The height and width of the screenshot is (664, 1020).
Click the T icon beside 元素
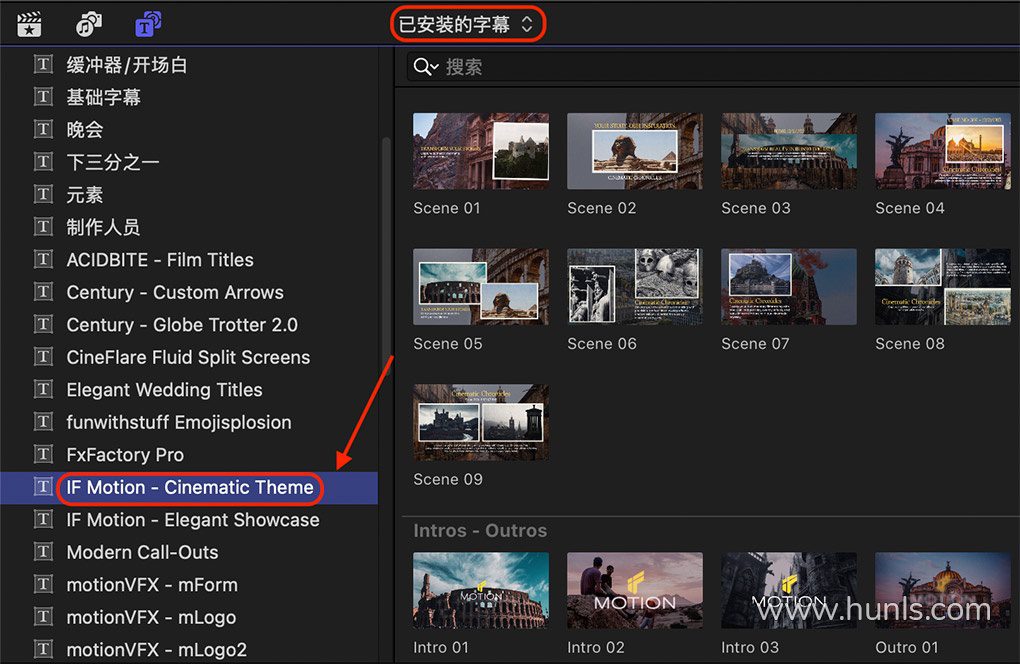[x=43, y=194]
